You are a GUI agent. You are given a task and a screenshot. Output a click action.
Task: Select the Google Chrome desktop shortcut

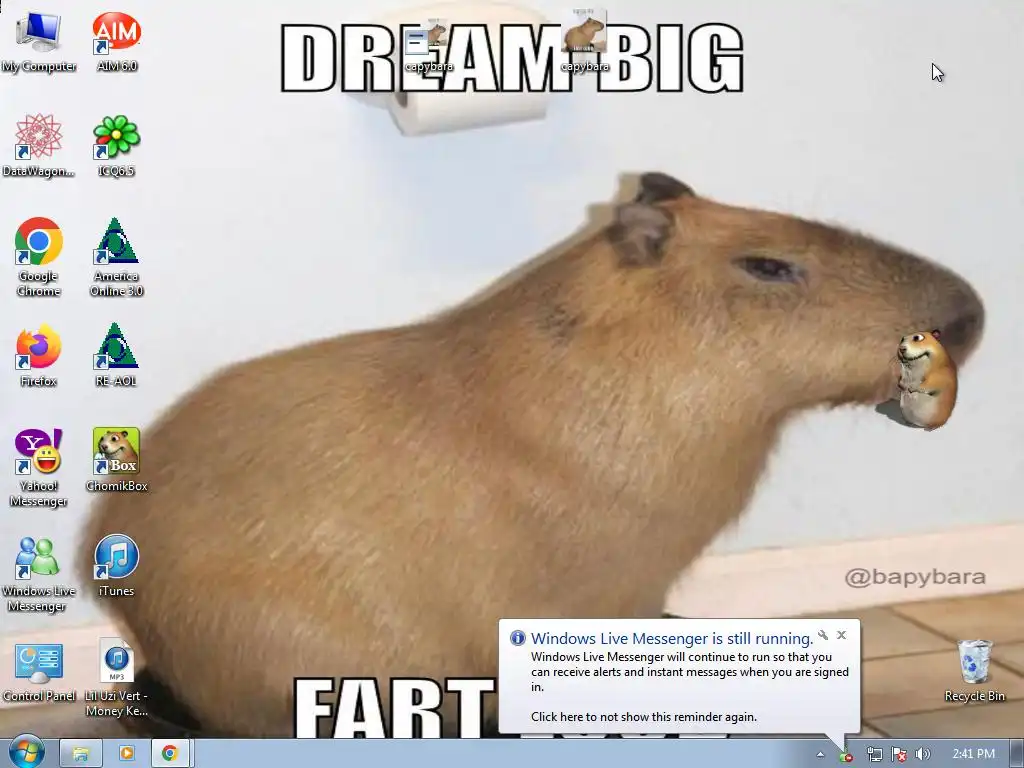[39, 257]
